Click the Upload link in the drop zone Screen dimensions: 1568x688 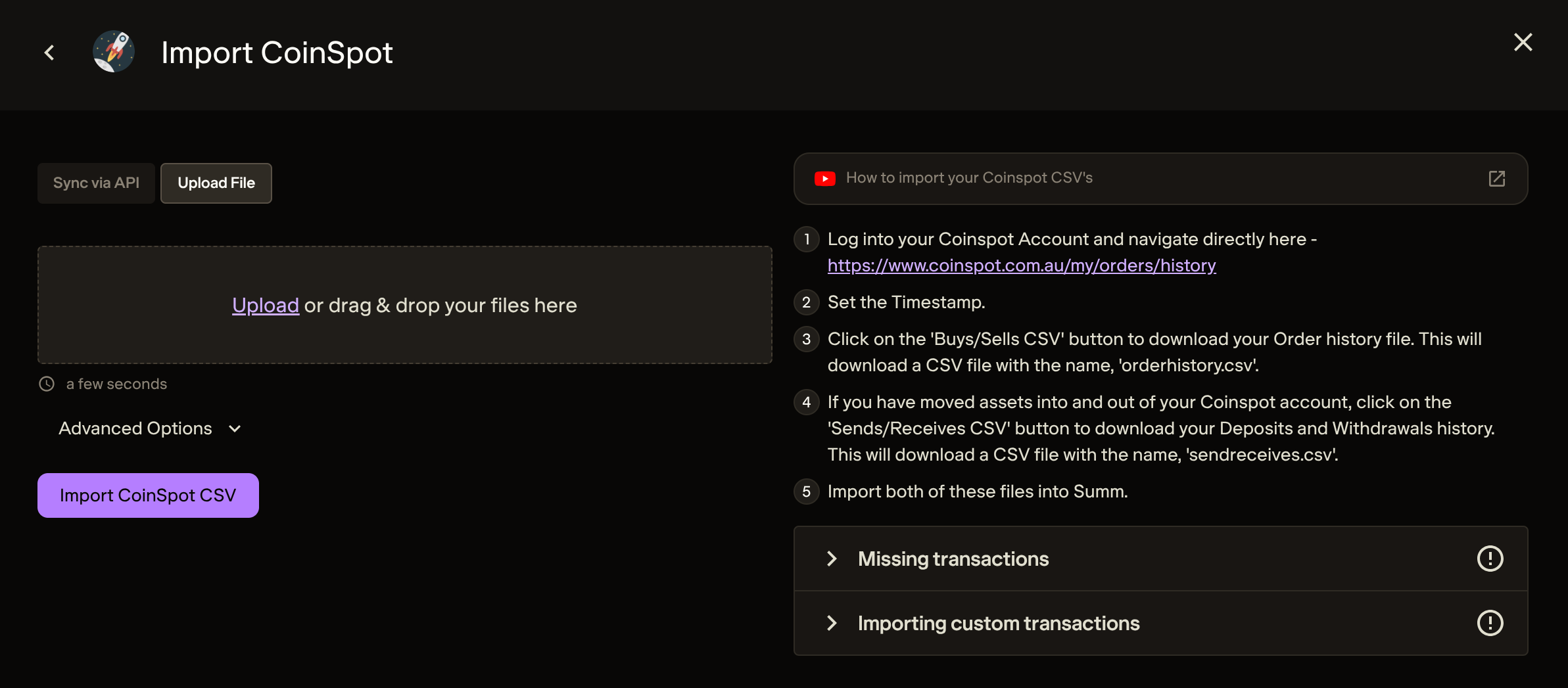[266, 306]
